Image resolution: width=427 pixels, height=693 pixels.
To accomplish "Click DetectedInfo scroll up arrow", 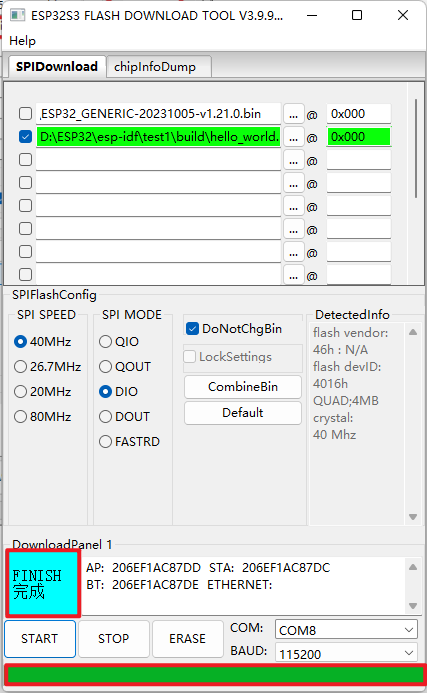I will [413, 332].
